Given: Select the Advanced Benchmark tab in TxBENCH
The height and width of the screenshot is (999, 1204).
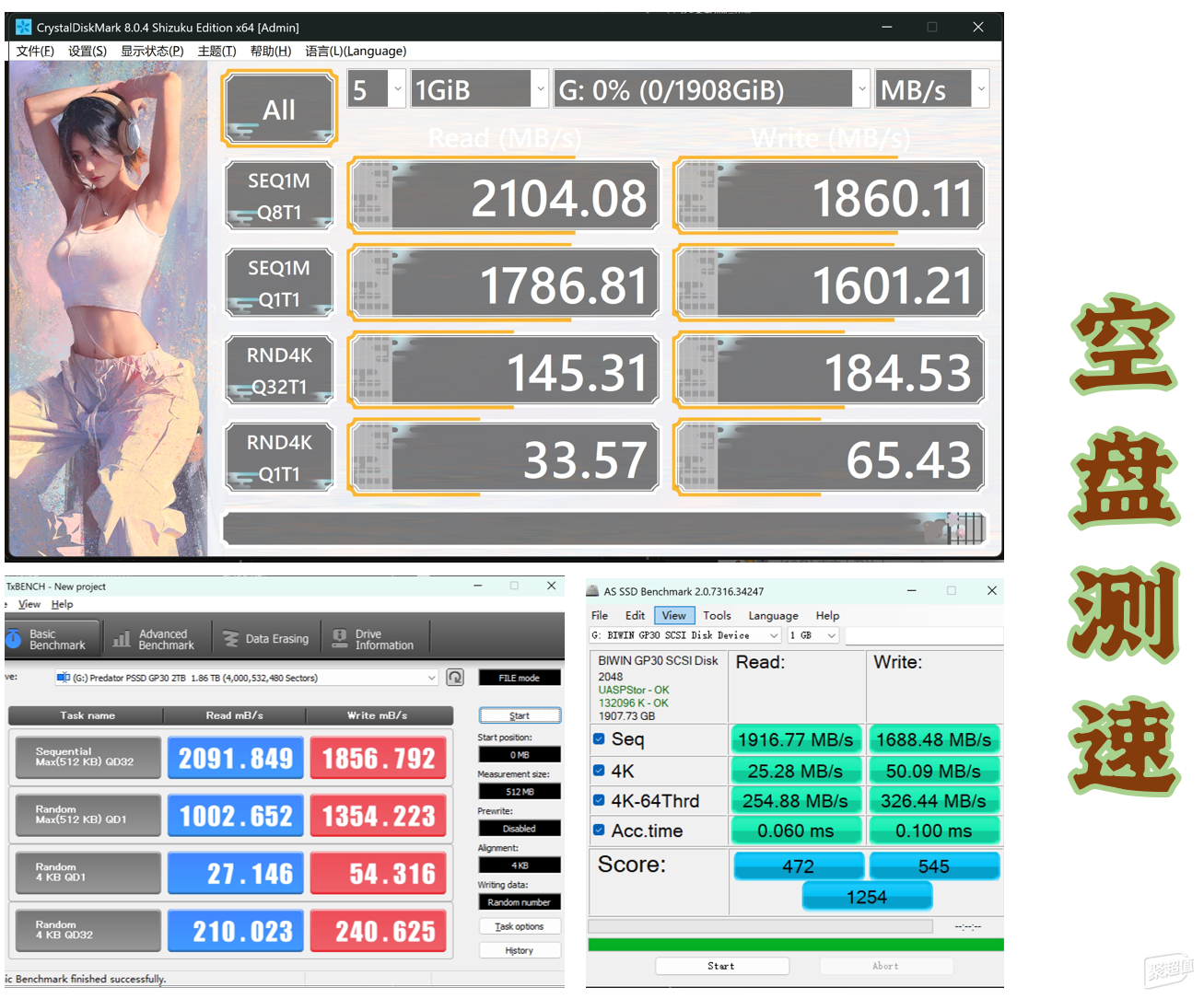Looking at the screenshot, I should [x=156, y=639].
